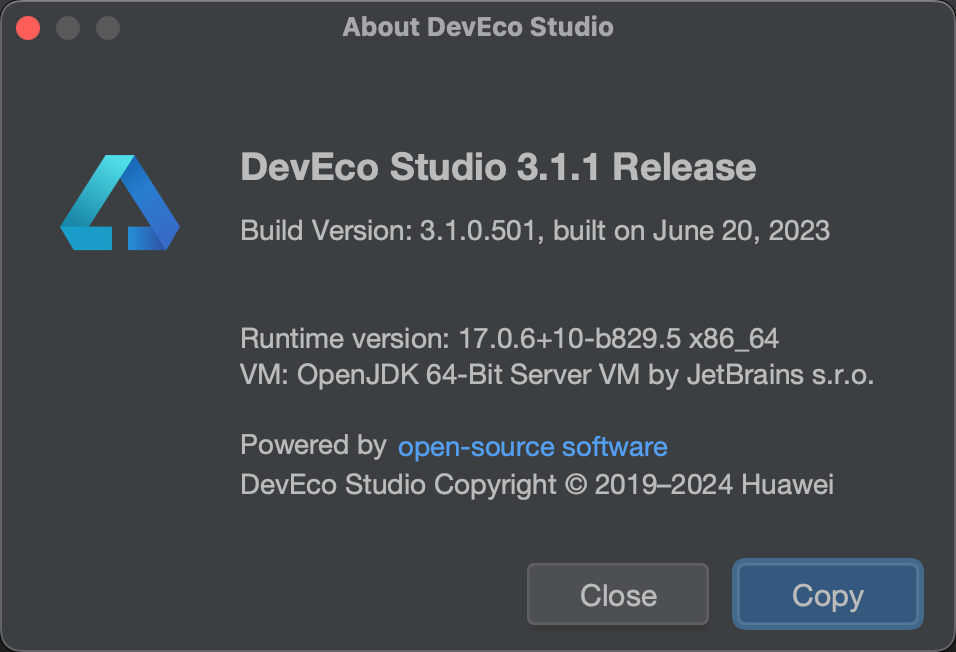Click the "About DevEco Studio" title text

(478, 27)
